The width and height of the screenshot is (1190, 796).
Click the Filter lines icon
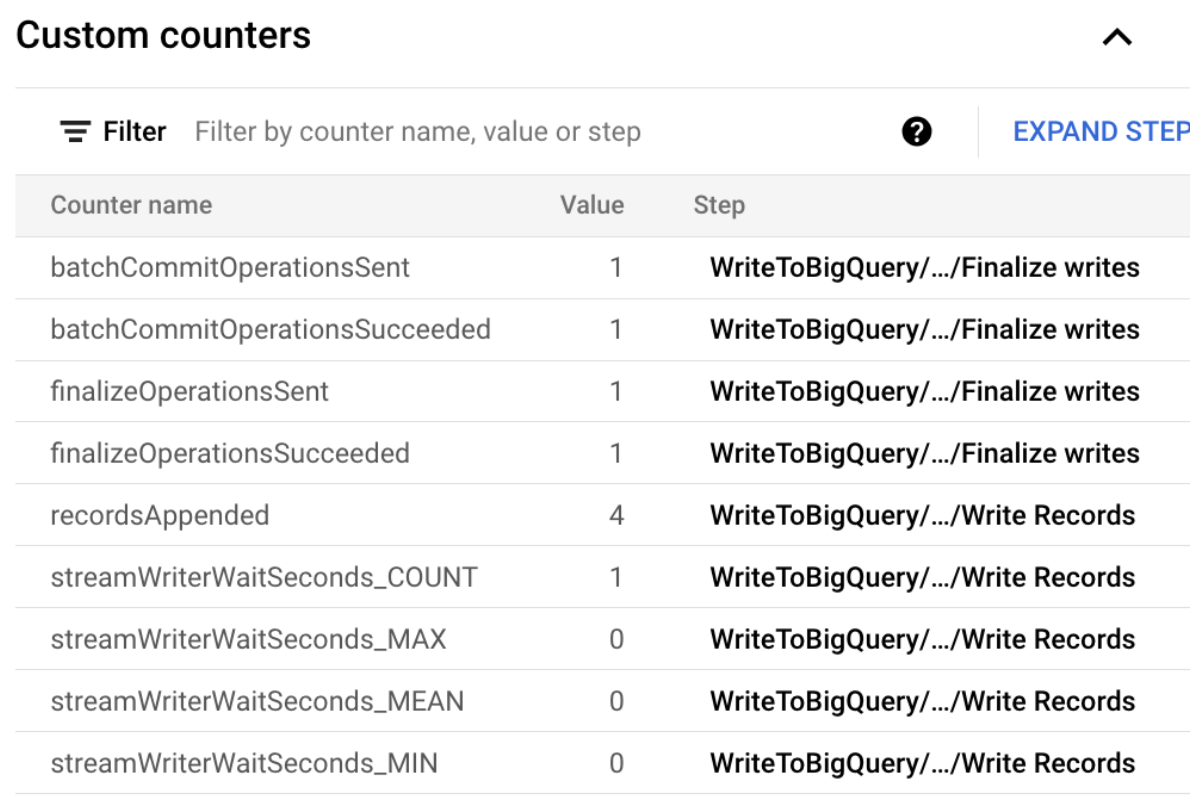pos(75,131)
